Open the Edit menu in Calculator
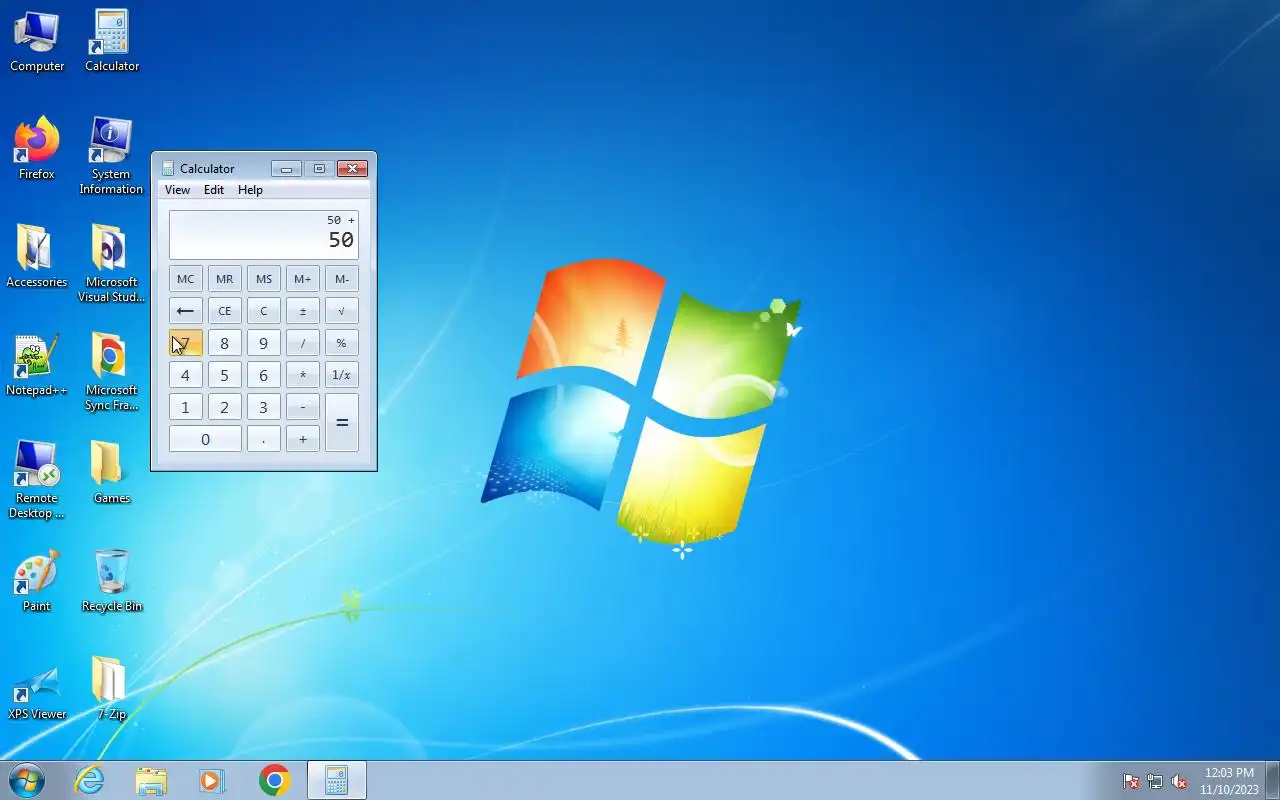This screenshot has width=1280, height=800. pyautogui.click(x=214, y=190)
